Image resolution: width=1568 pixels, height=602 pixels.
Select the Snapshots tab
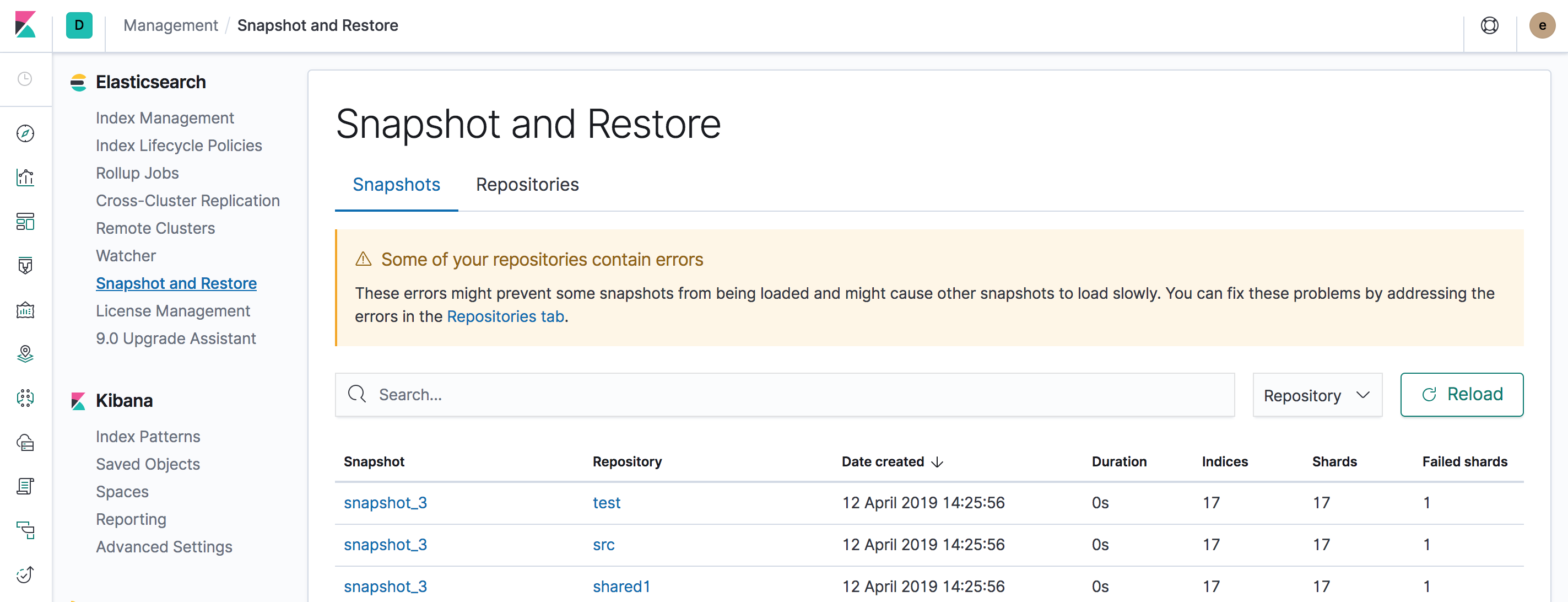point(396,185)
